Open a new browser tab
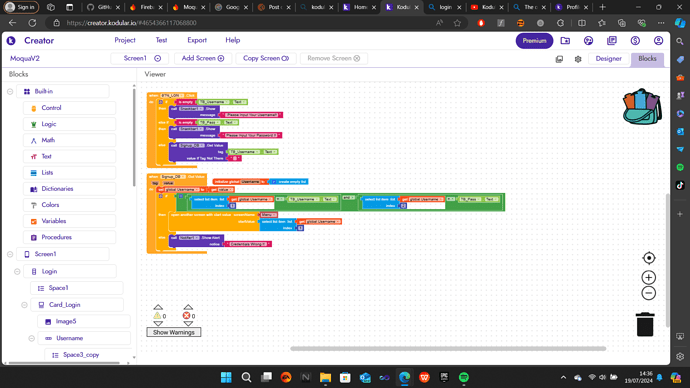 coord(602,7)
